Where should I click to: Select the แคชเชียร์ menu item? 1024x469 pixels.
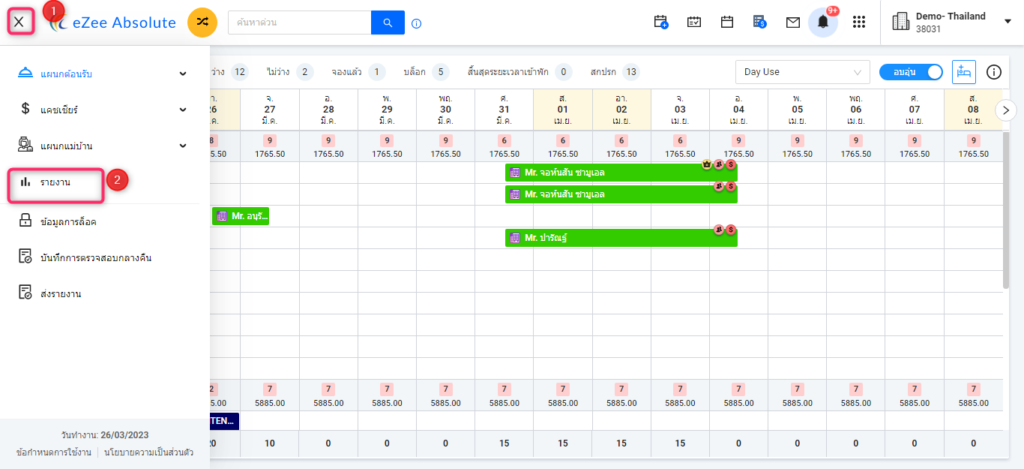(59, 109)
